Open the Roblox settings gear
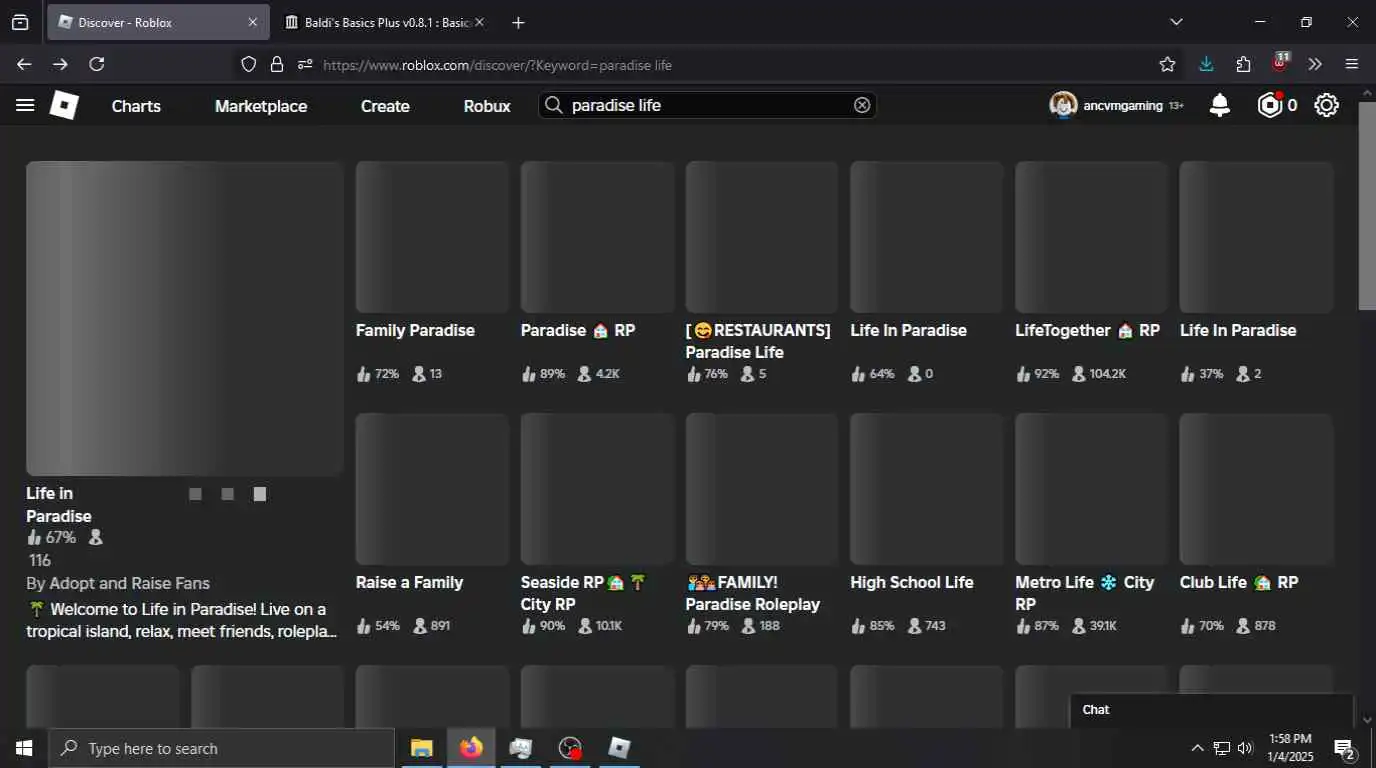This screenshot has width=1376, height=768. pyautogui.click(x=1327, y=105)
